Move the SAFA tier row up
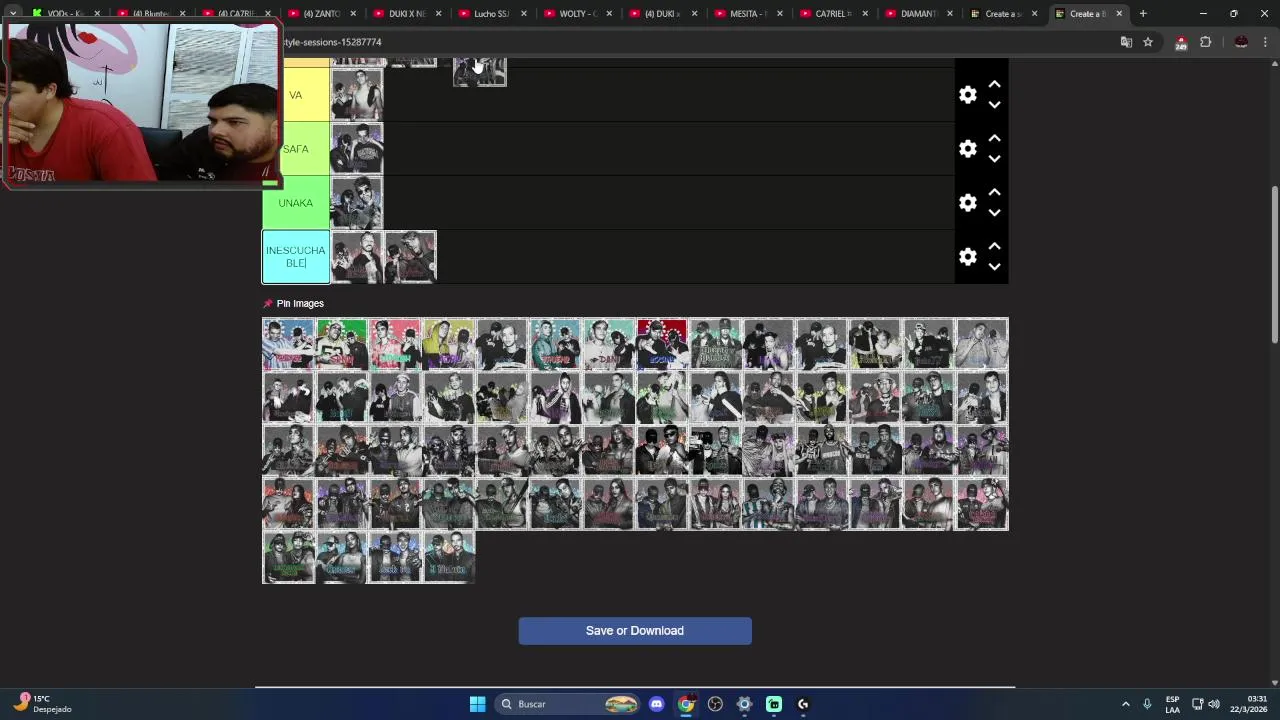Screen dimensions: 1280x720 pos(994,139)
